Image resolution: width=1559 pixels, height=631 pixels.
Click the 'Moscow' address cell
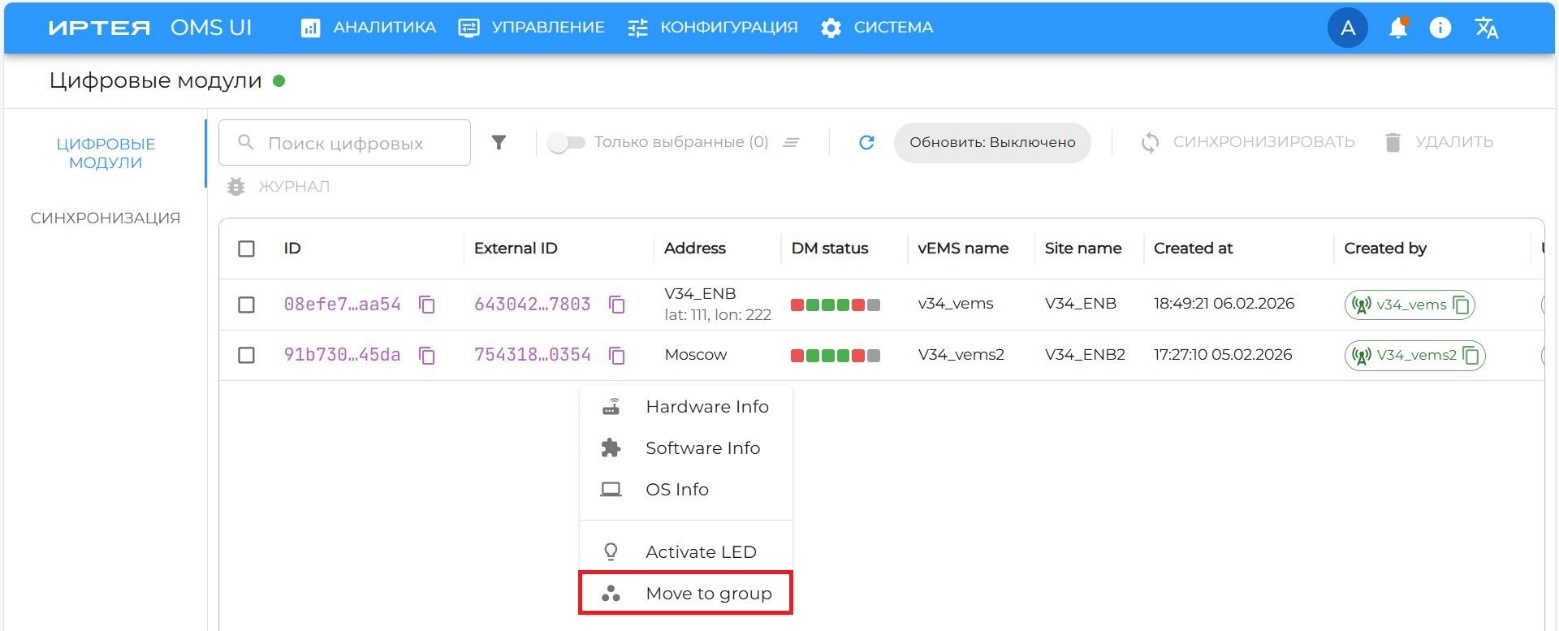695,355
